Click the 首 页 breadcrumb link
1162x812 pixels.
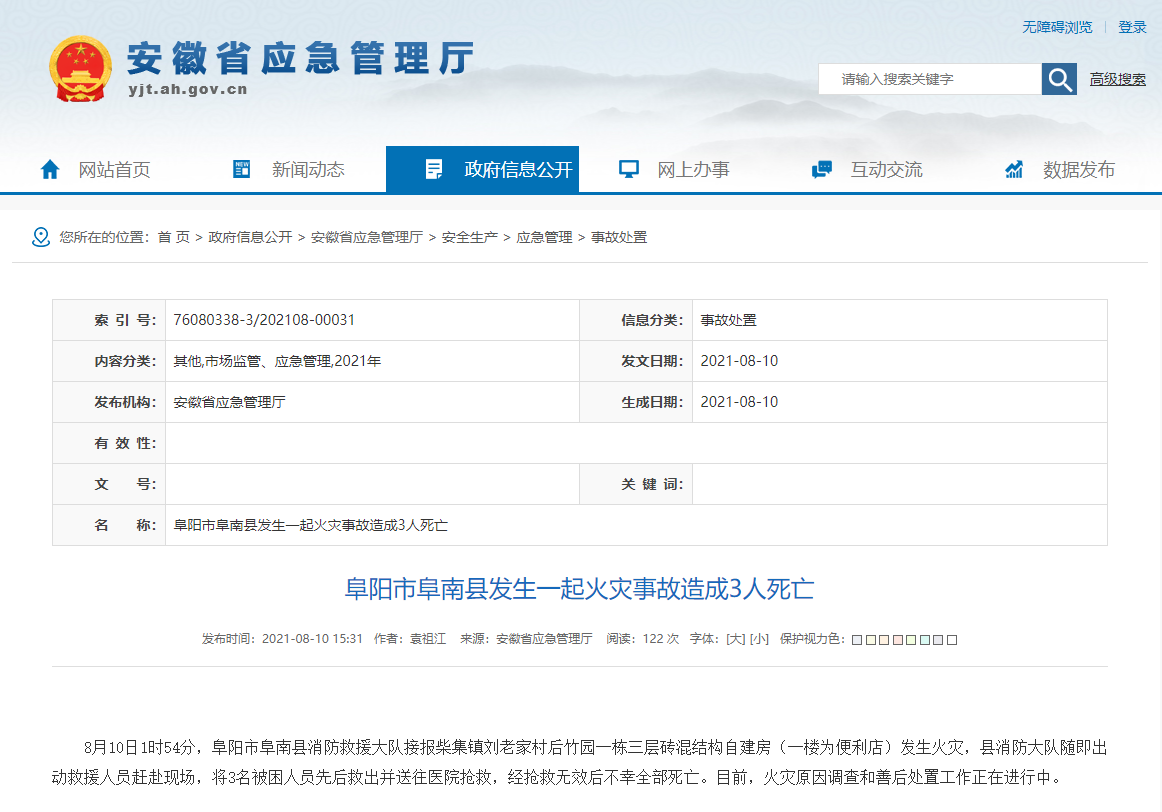173,237
